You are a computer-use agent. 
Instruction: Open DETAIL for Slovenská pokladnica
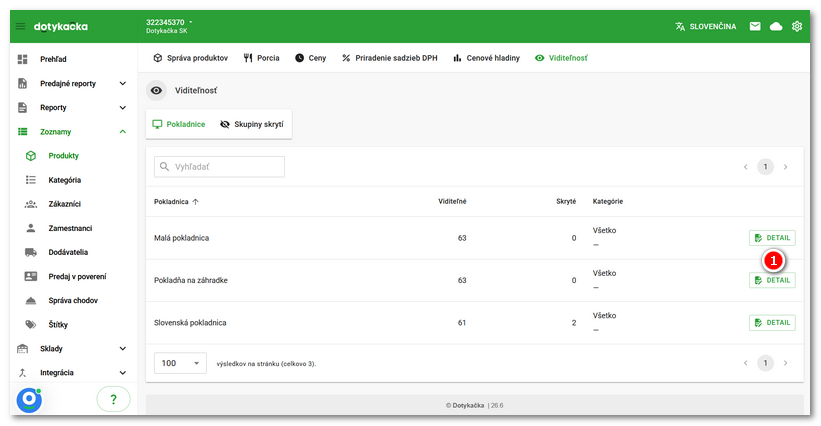(x=772, y=322)
